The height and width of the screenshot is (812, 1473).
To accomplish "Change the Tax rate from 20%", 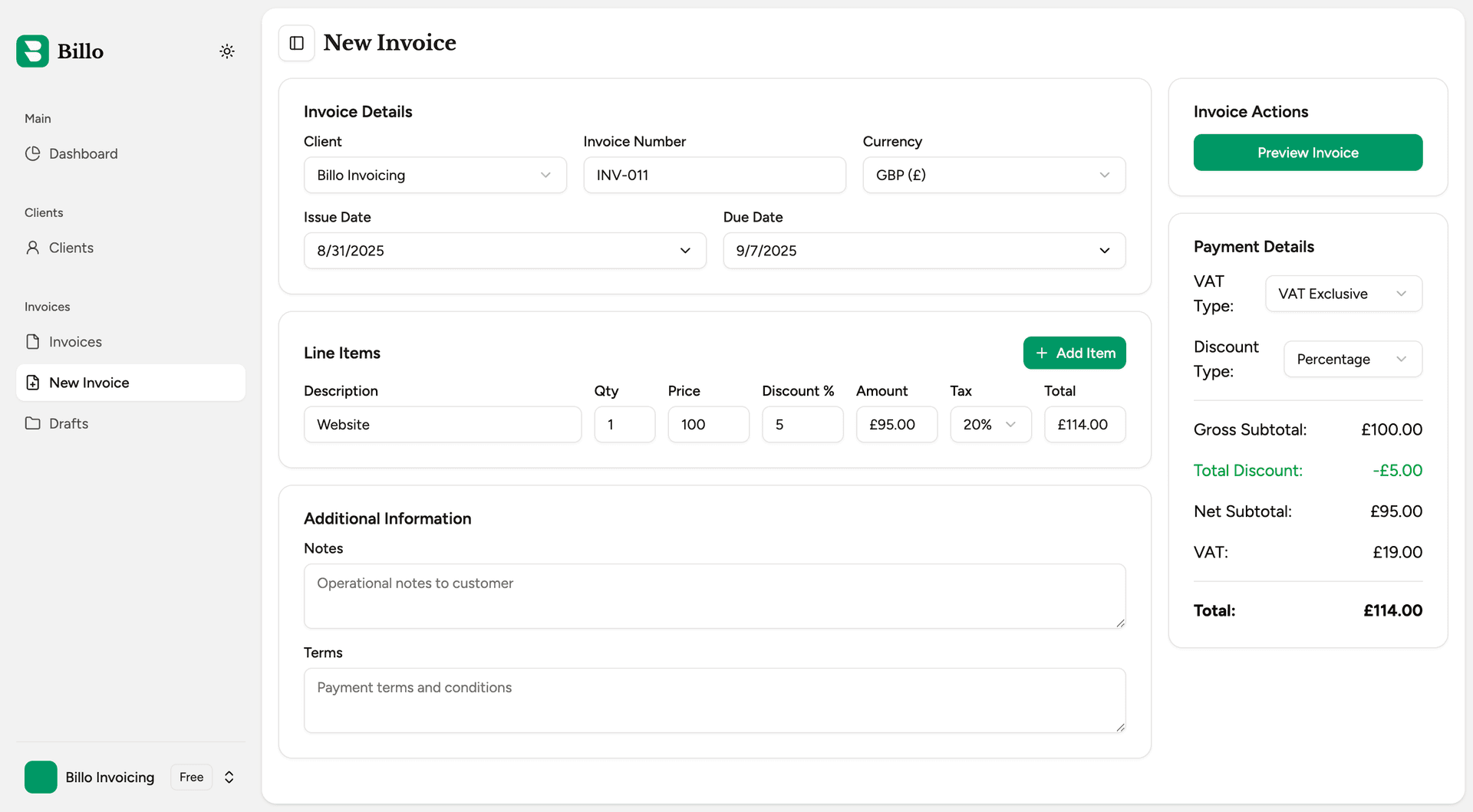I will click(x=990, y=424).
